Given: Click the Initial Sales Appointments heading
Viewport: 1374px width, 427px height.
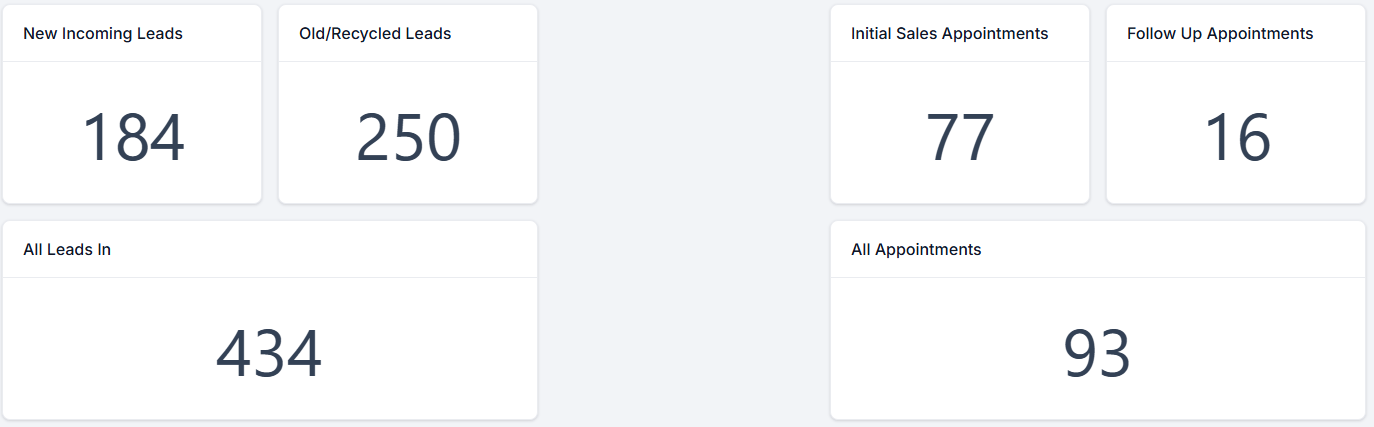Looking at the screenshot, I should click(x=949, y=34).
